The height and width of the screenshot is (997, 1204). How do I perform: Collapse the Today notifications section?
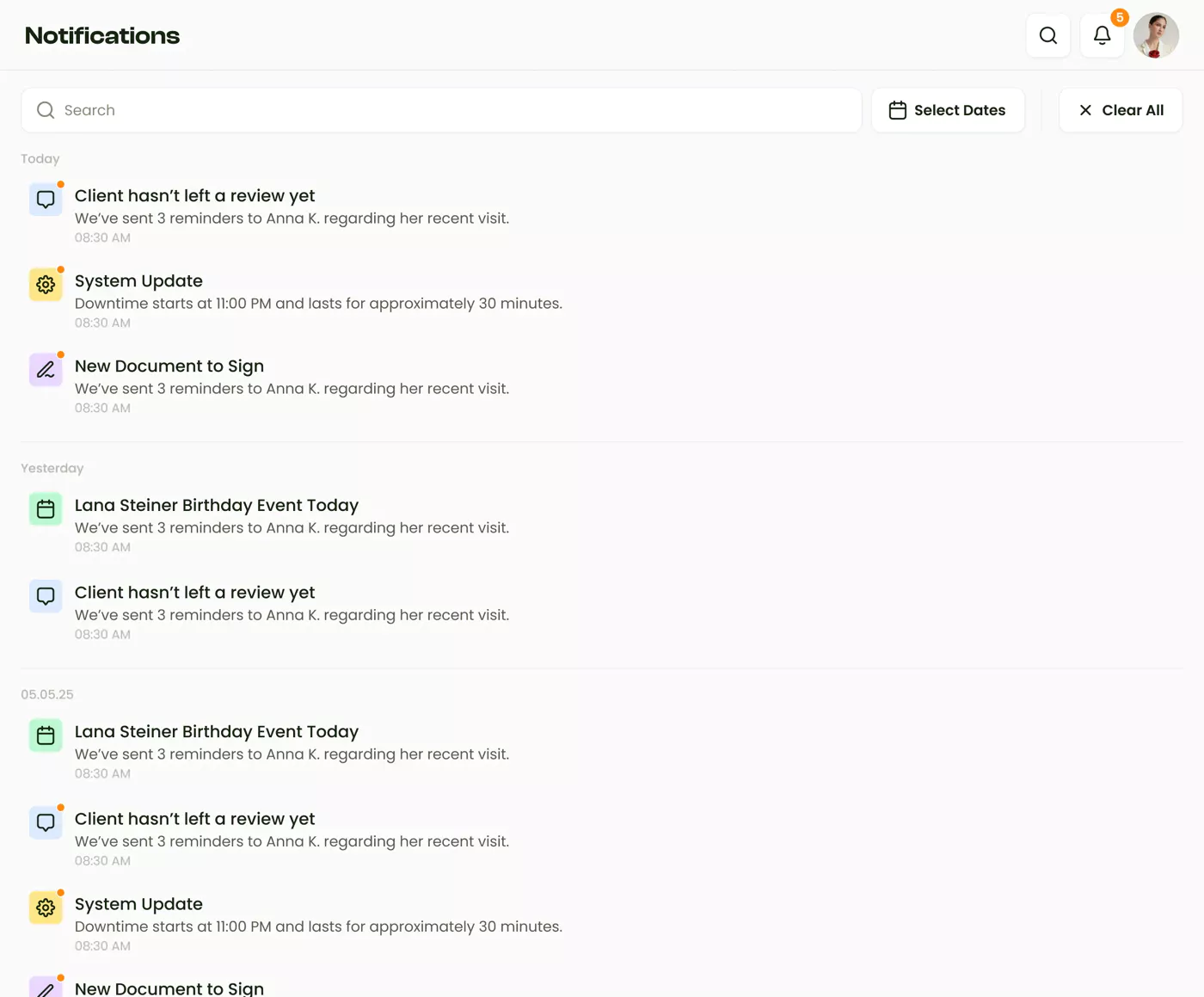coord(40,158)
